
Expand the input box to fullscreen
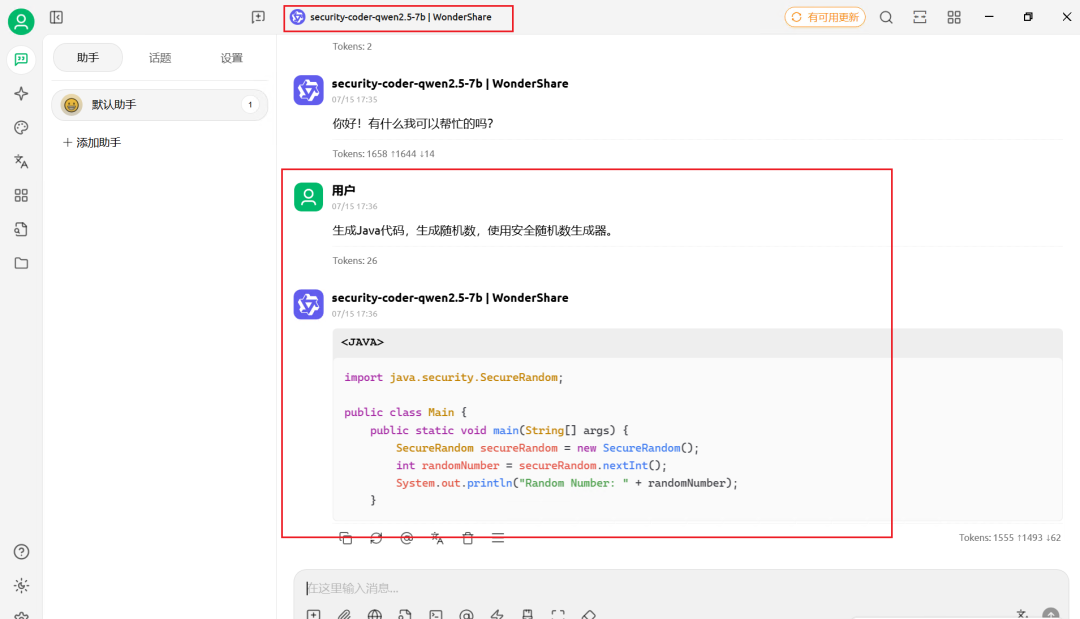(x=558, y=614)
